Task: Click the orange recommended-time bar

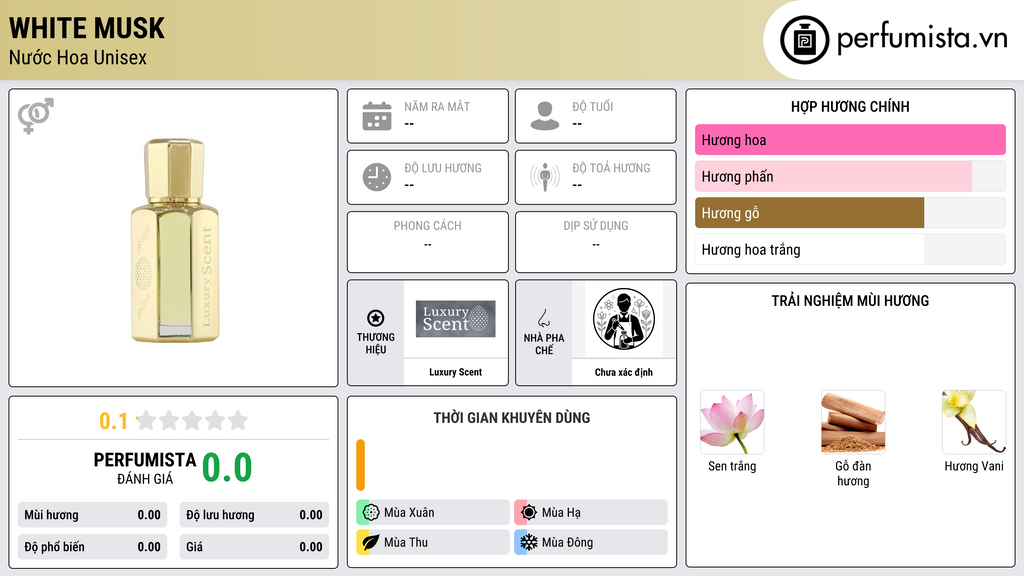Action: tap(360, 465)
